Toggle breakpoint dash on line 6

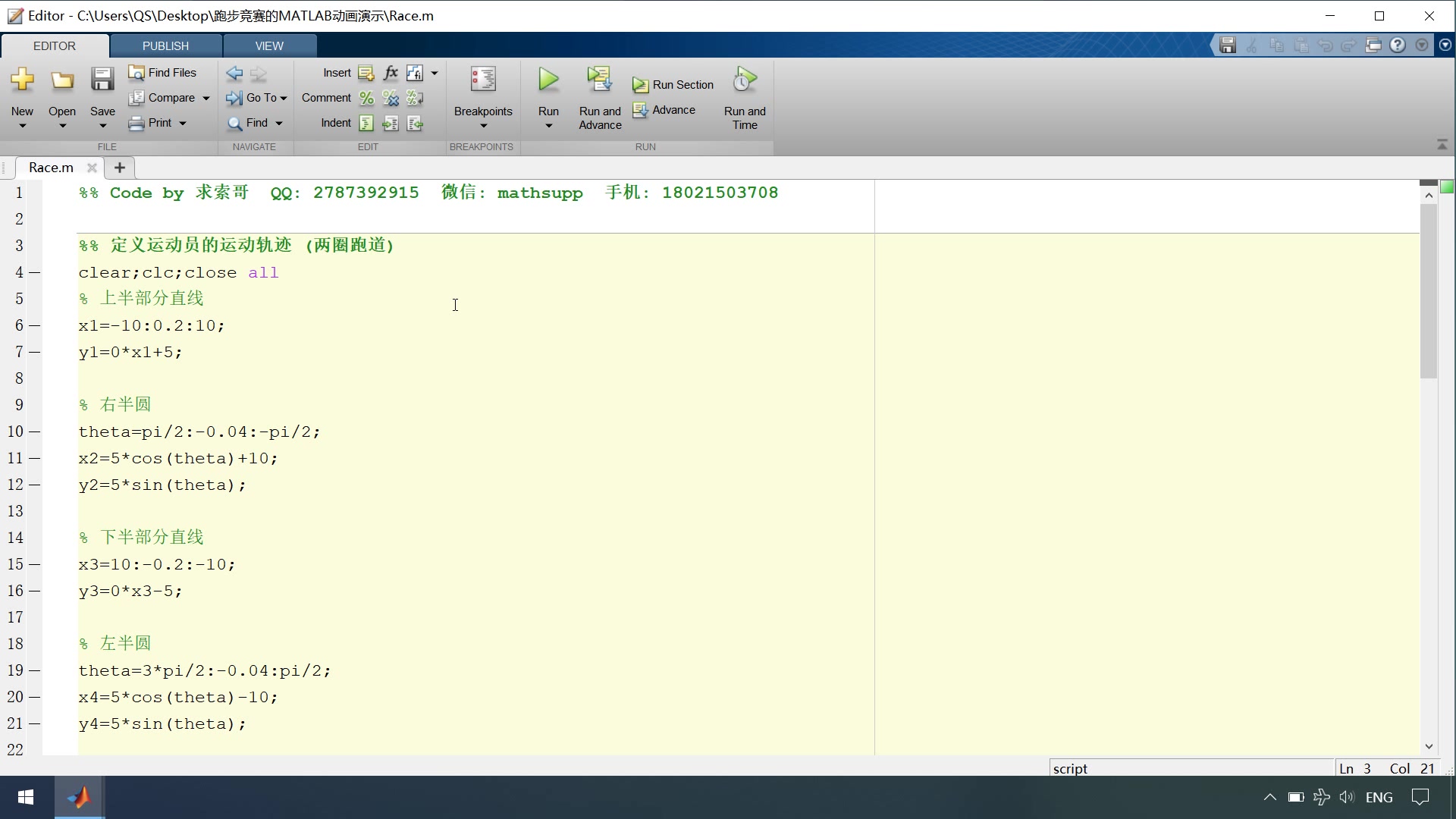[x=35, y=326]
